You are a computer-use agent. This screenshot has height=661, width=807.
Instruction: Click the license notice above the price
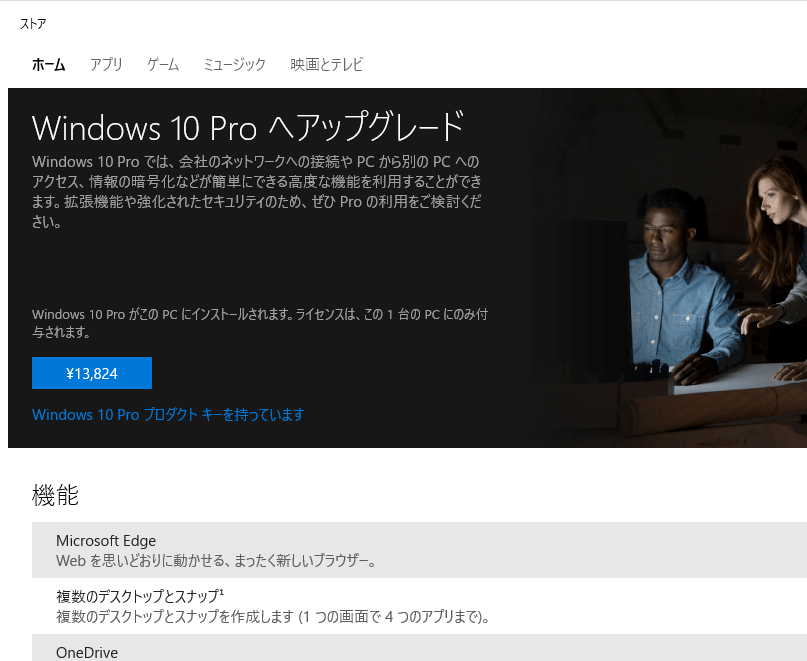click(260, 322)
